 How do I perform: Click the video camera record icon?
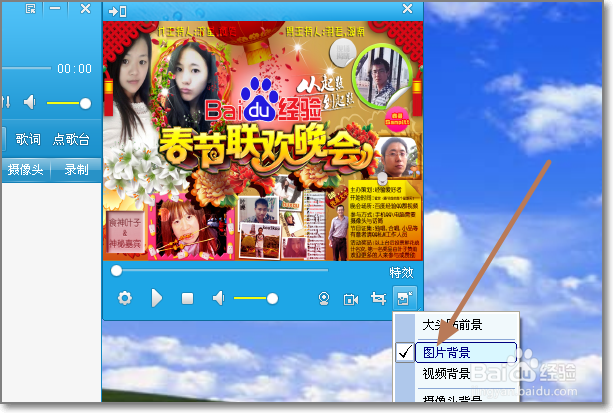tap(351, 300)
